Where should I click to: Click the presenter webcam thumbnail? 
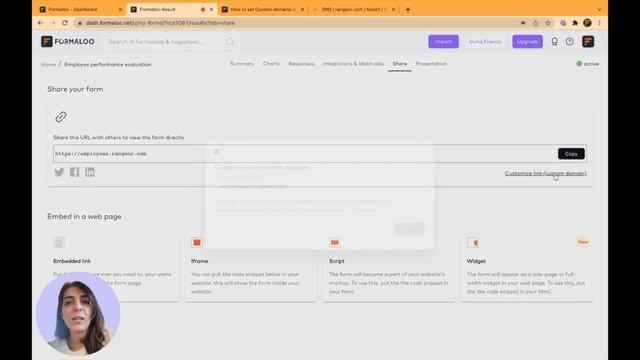(x=78, y=313)
